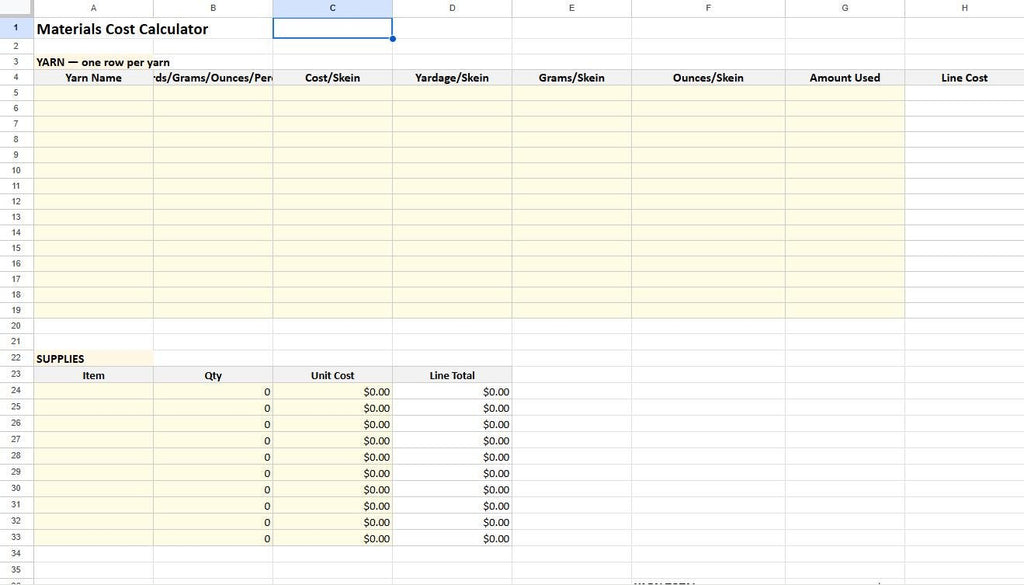The image size is (1024, 585).
Task: Click the Unit Cost cell in row 24
Action: (332, 392)
